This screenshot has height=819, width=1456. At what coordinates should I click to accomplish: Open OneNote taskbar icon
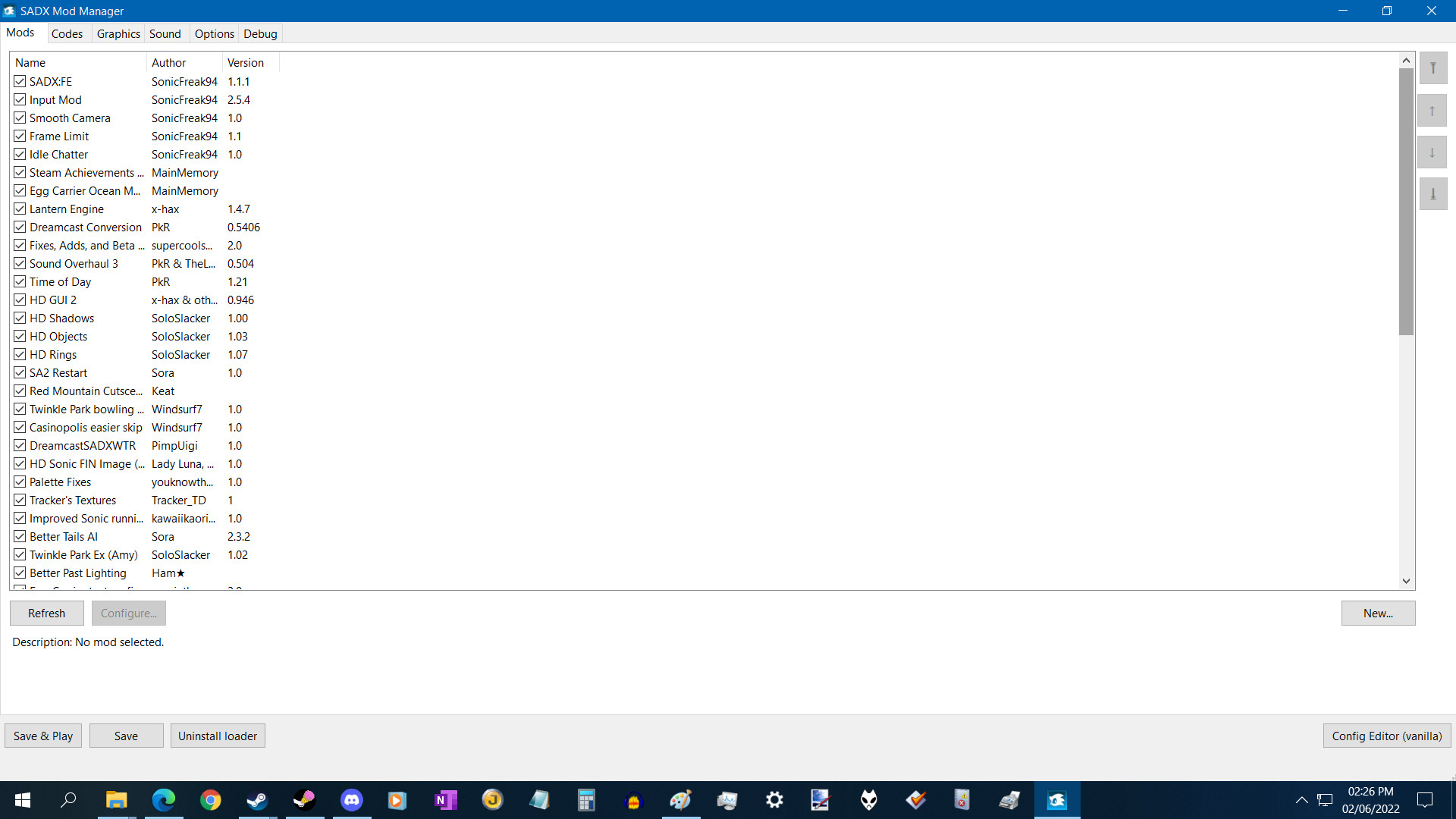tap(445, 800)
